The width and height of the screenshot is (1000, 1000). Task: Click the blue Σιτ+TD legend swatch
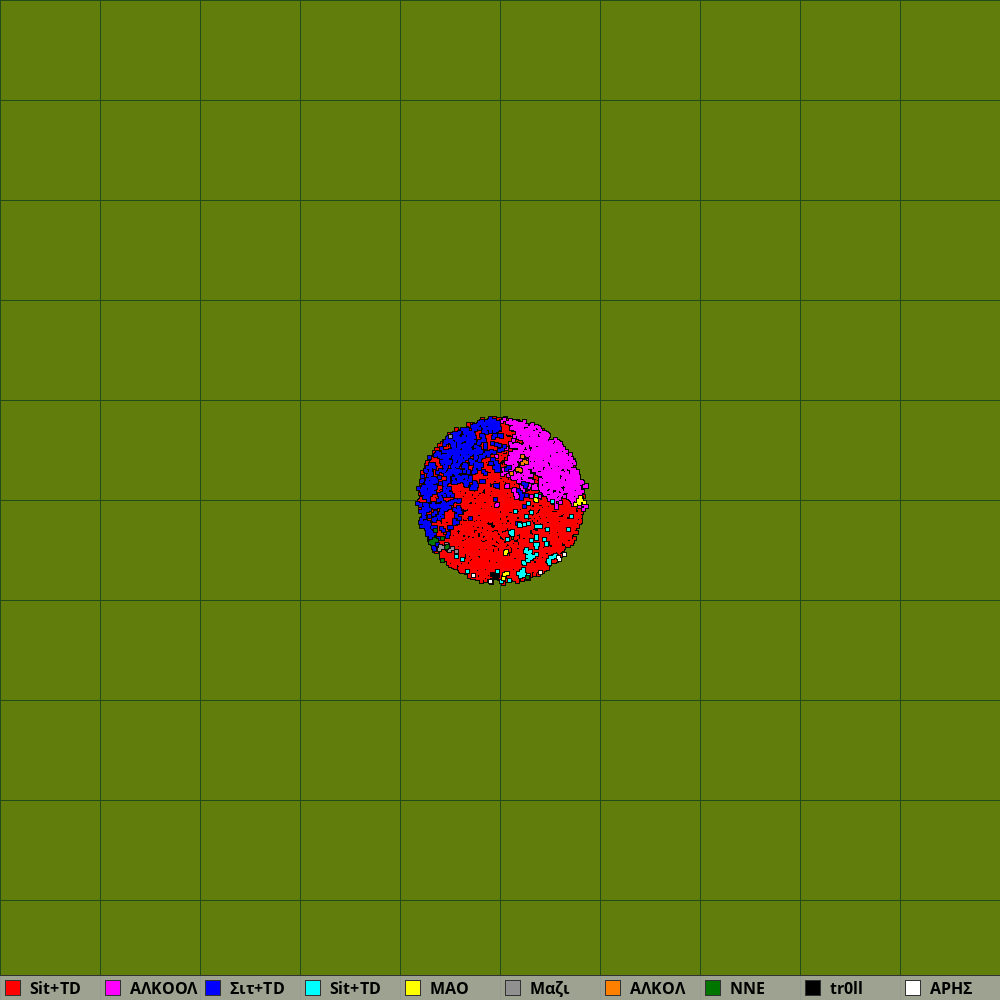click(x=213, y=988)
